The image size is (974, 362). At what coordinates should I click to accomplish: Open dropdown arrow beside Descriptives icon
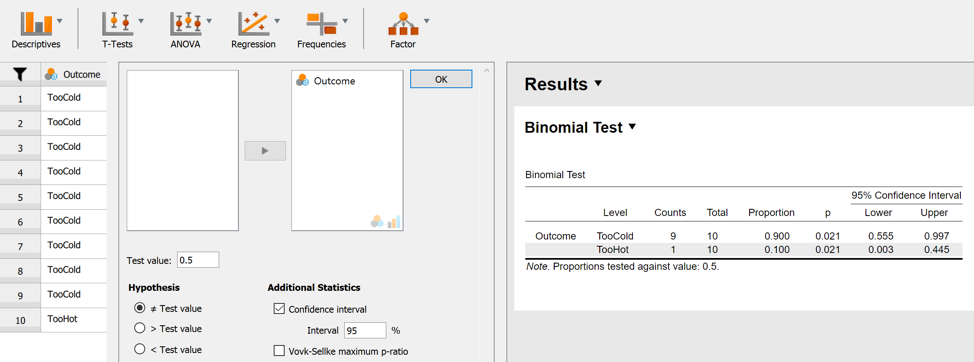60,20
